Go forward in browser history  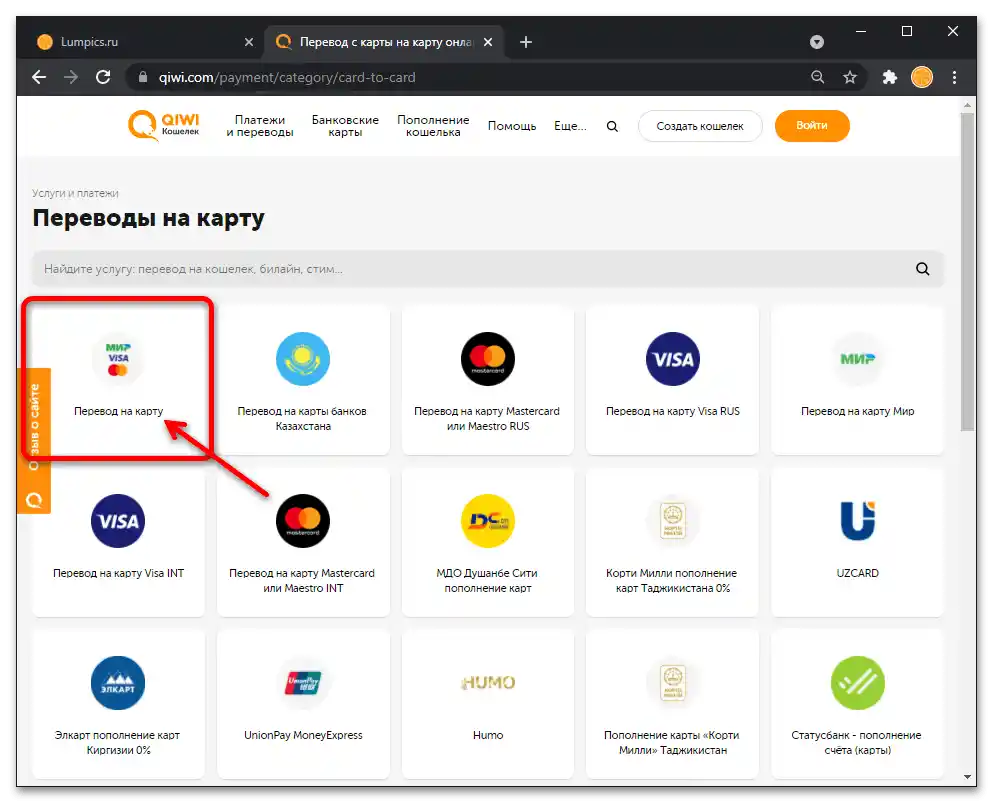[x=71, y=77]
